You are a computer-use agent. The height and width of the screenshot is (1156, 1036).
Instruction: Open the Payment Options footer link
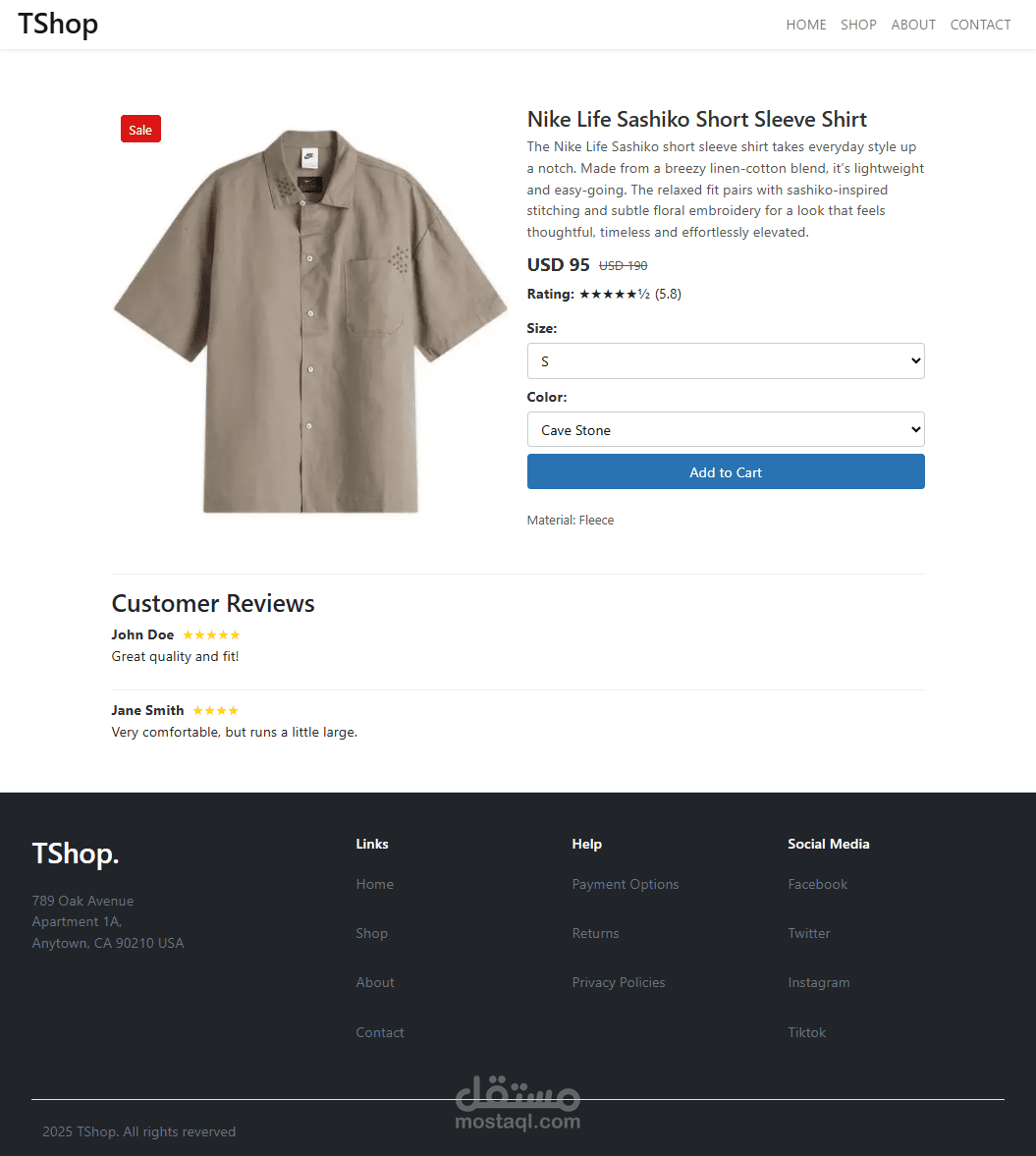coord(626,884)
